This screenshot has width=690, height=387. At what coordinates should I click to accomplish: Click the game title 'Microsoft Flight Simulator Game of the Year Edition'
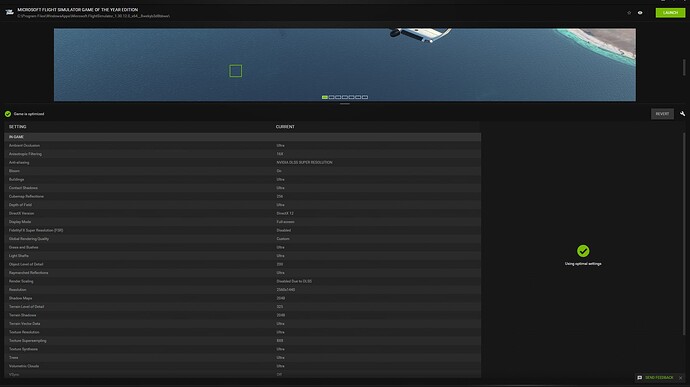[x=77, y=10]
